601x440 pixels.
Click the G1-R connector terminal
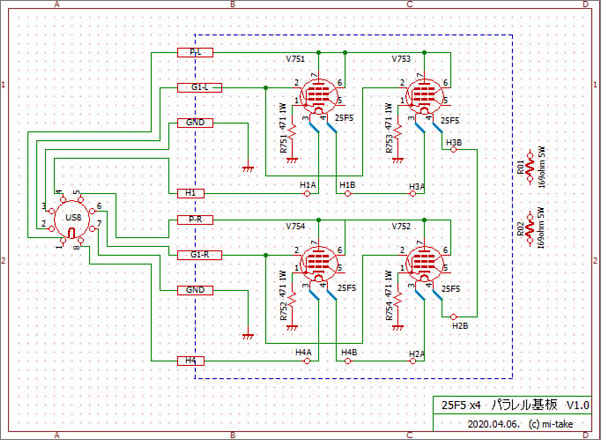click(198, 255)
